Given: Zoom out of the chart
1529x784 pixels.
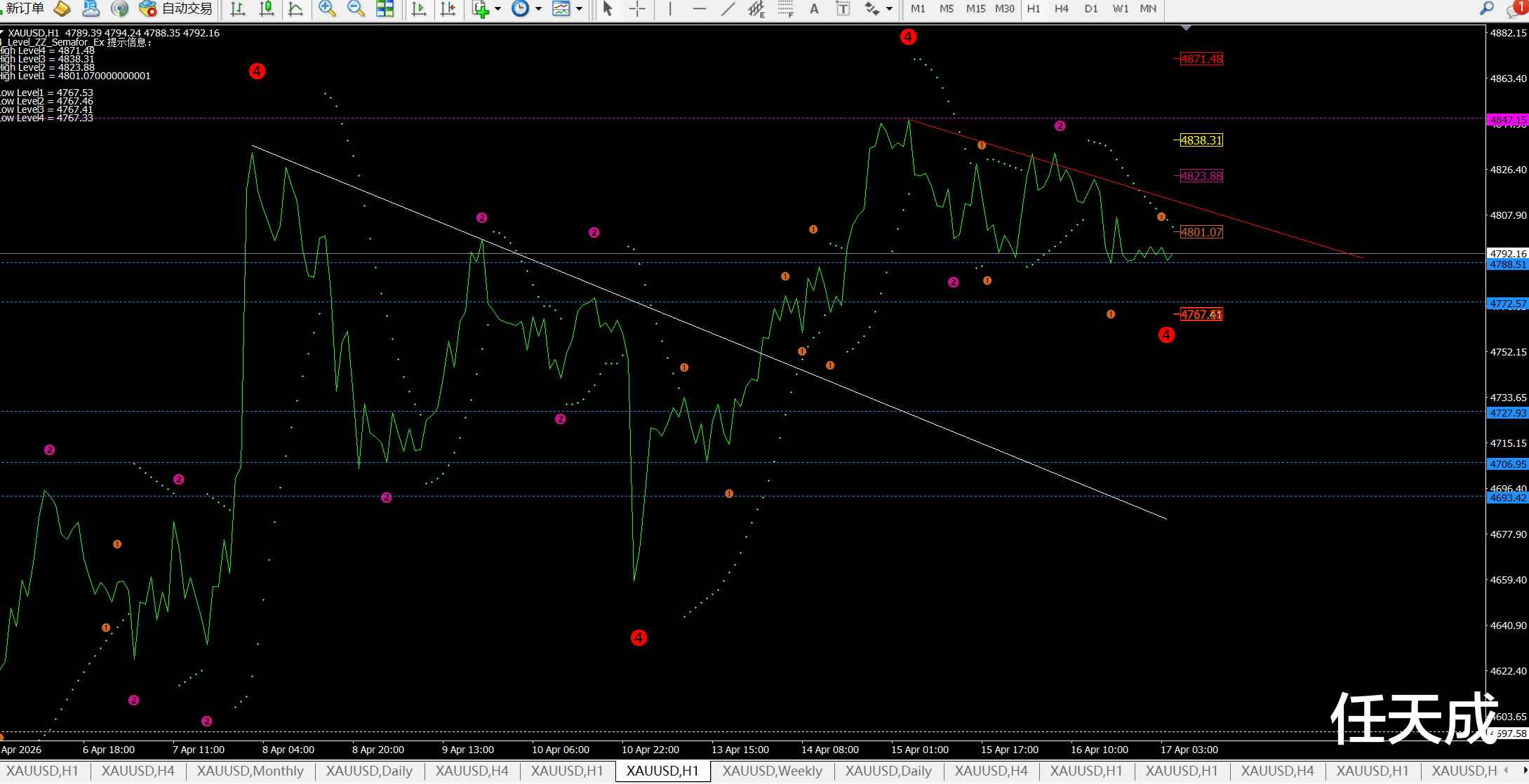Looking at the screenshot, I should point(356,8).
